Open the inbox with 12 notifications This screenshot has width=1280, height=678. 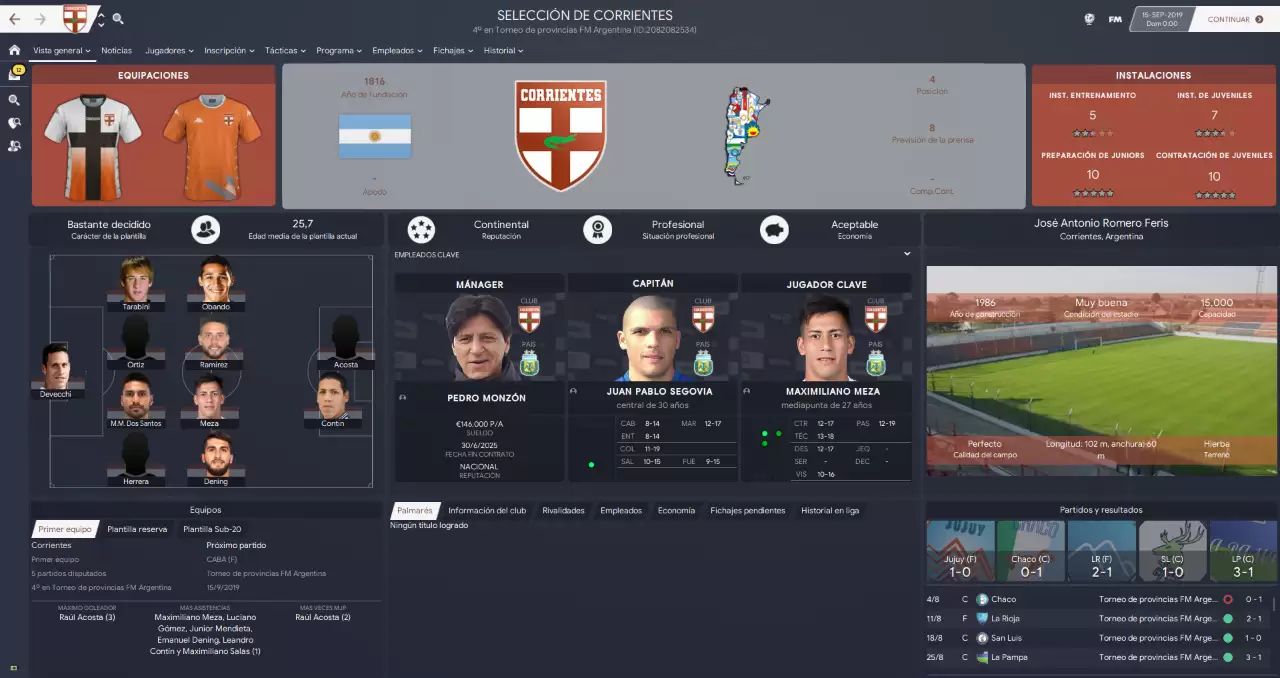[14, 75]
